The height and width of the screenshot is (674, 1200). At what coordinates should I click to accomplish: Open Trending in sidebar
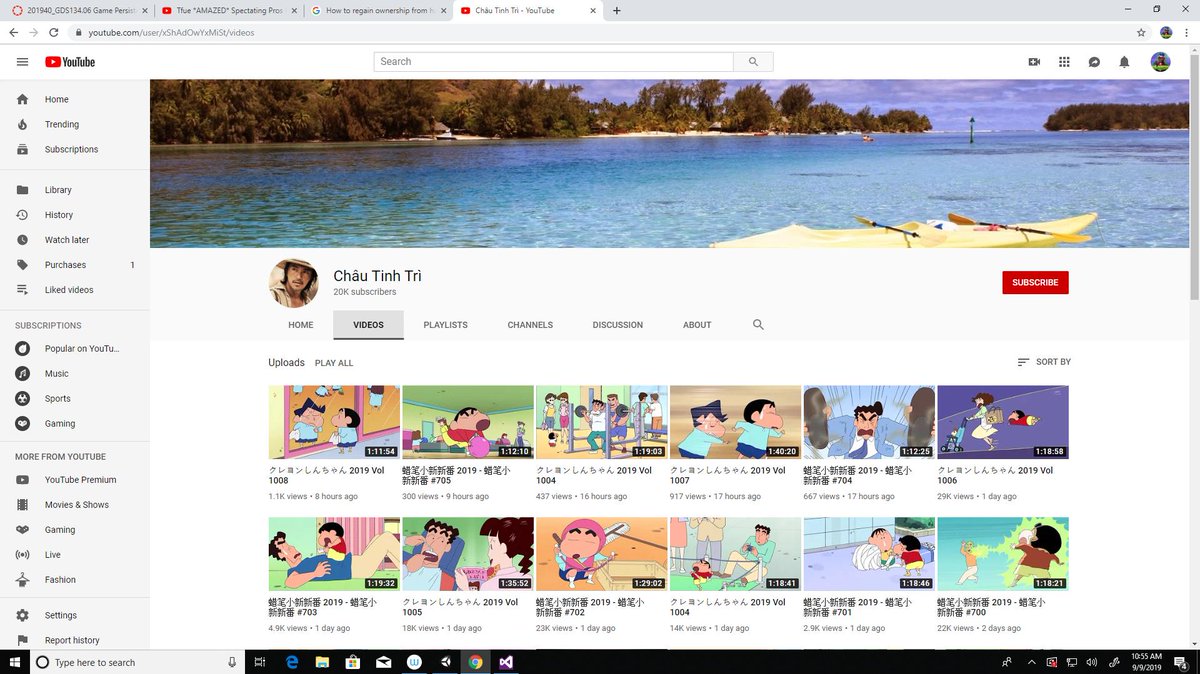[x=75, y=125]
